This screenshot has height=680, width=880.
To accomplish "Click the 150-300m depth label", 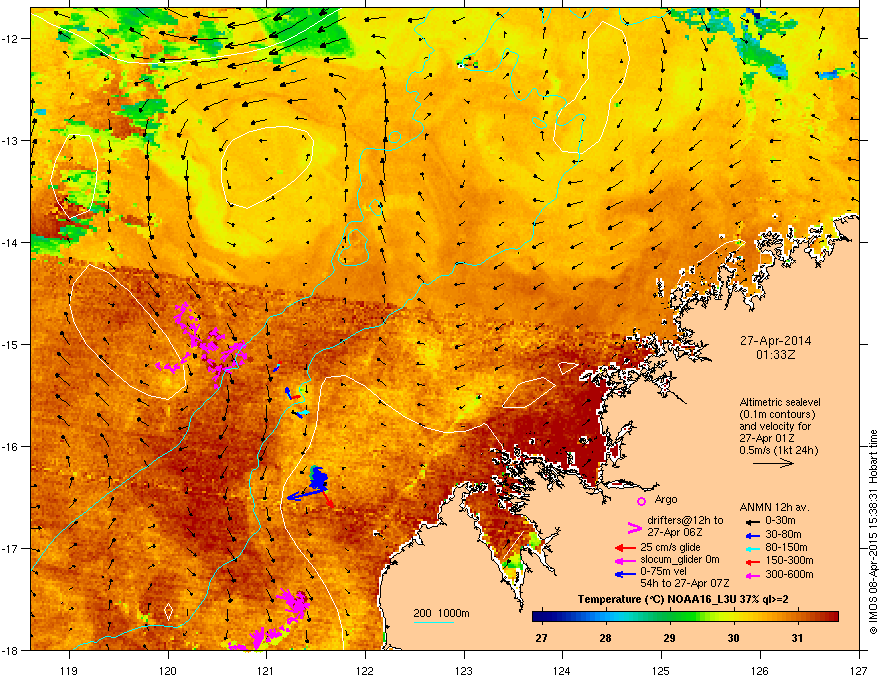I will point(789,560).
